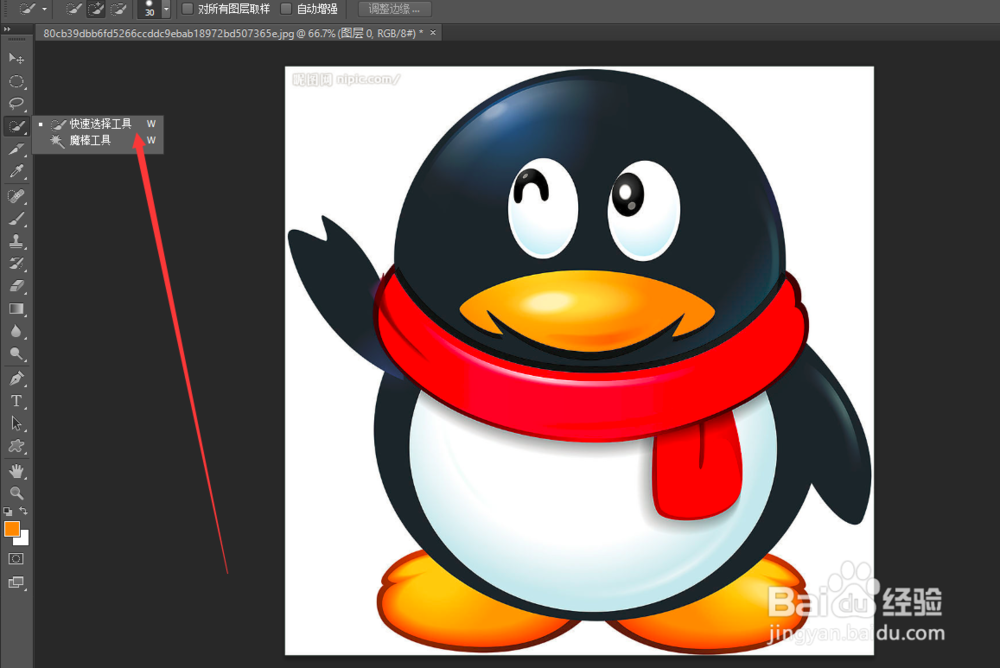
Task: Close the open document tab
Action: [433, 33]
